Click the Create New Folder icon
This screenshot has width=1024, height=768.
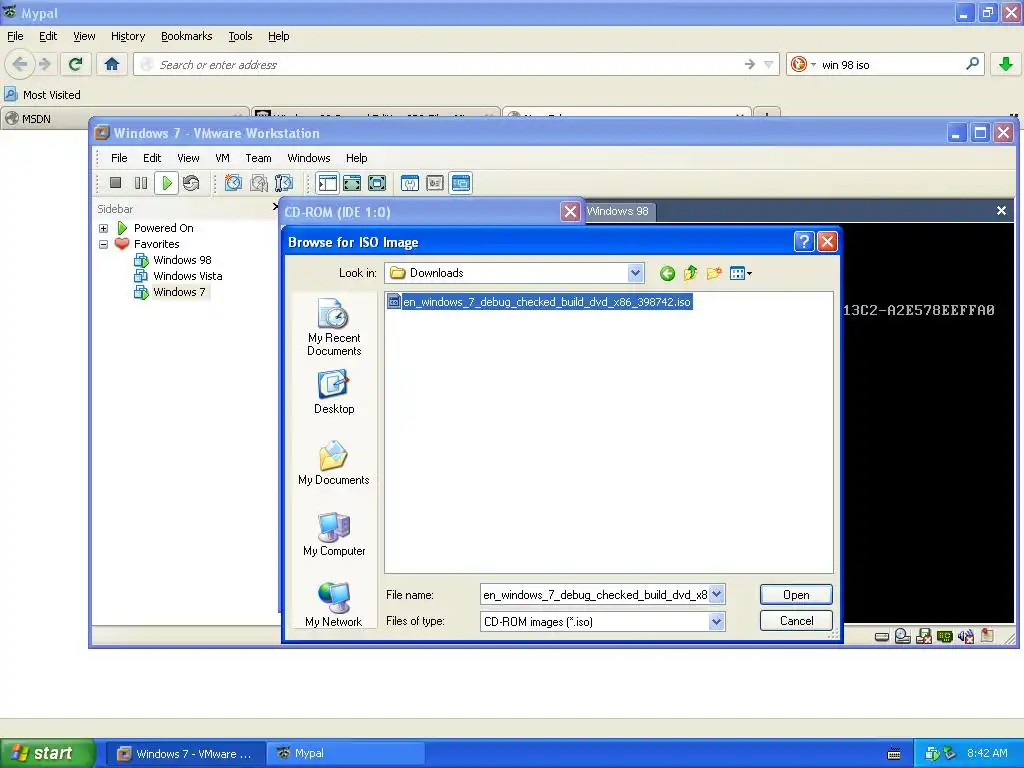(x=714, y=274)
